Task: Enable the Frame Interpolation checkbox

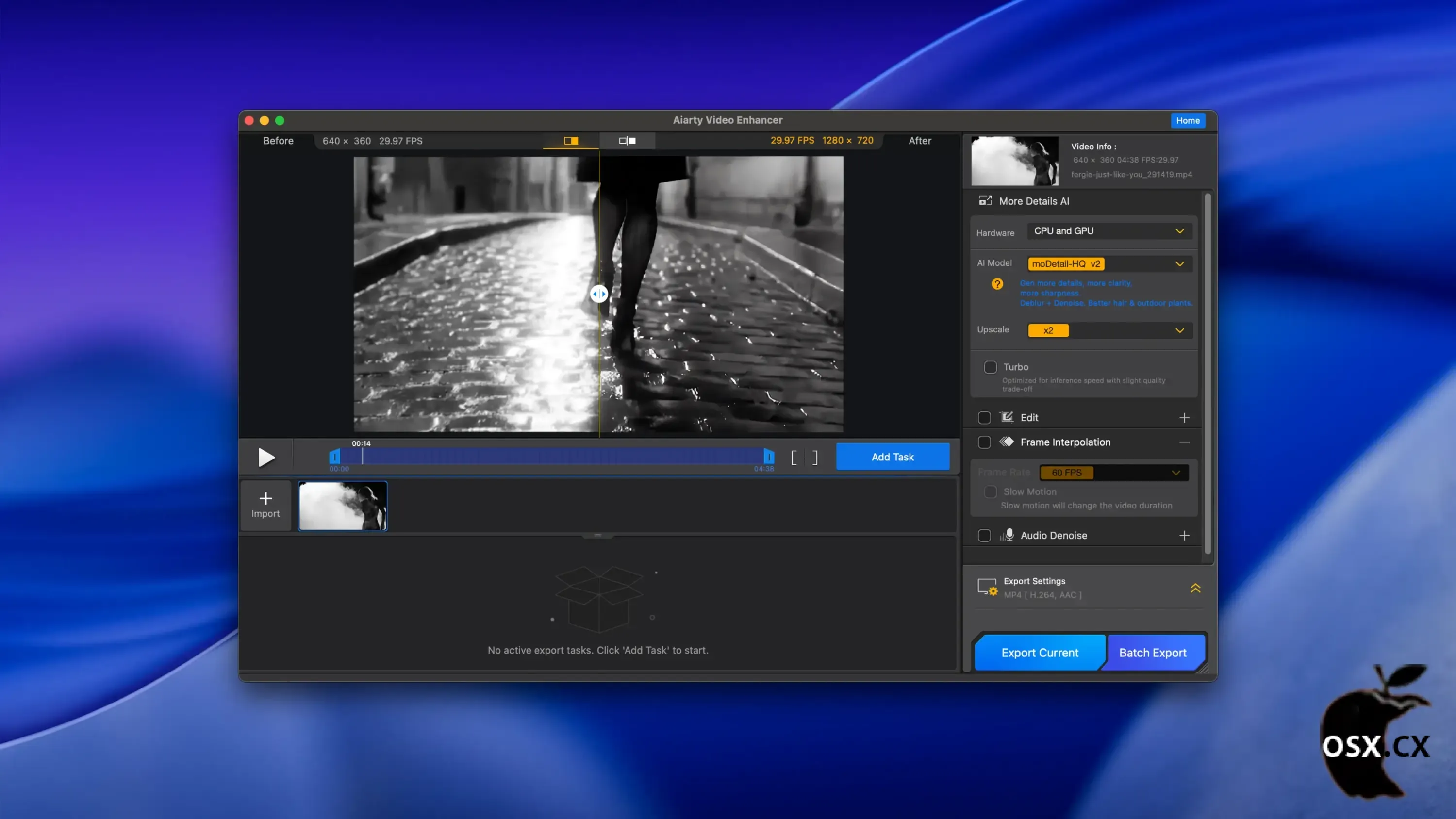Action: tap(984, 442)
